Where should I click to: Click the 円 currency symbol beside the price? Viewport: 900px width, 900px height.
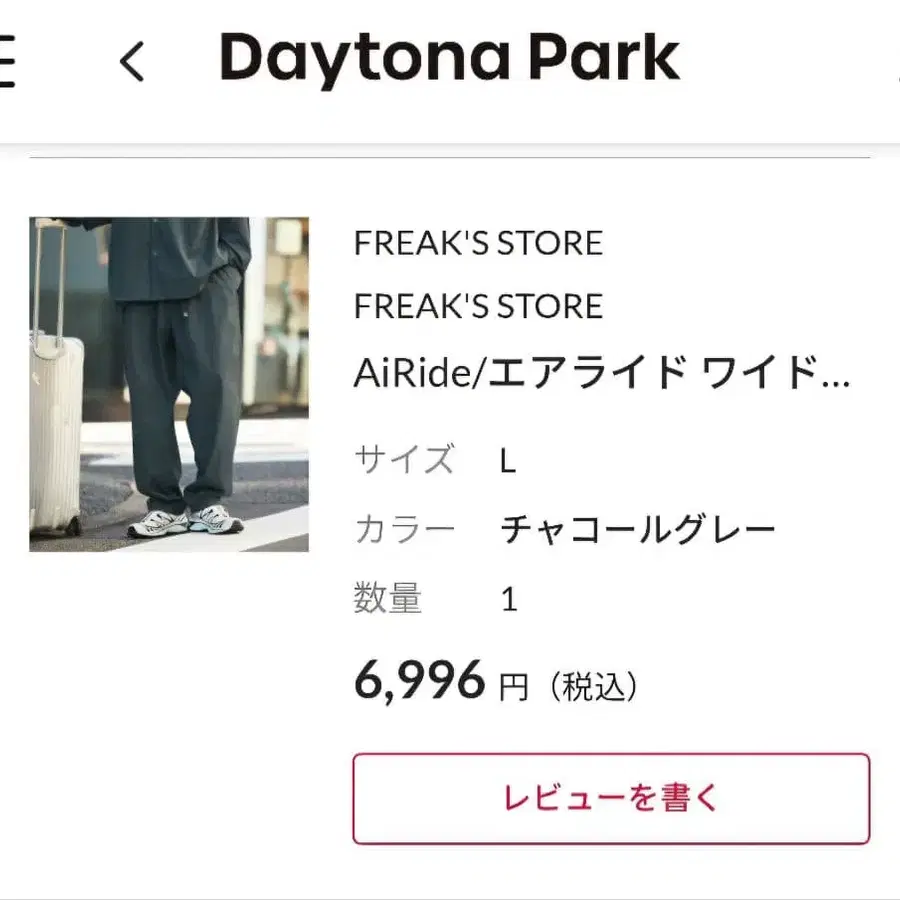point(514,687)
